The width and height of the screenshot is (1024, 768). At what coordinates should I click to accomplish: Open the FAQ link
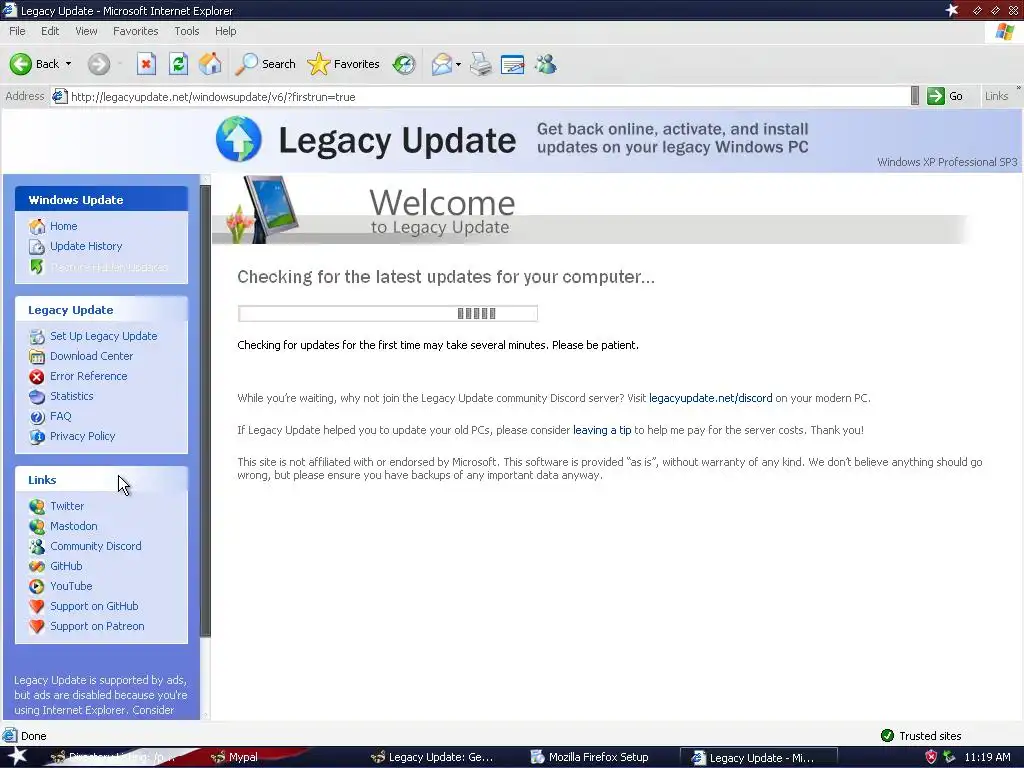(x=61, y=416)
